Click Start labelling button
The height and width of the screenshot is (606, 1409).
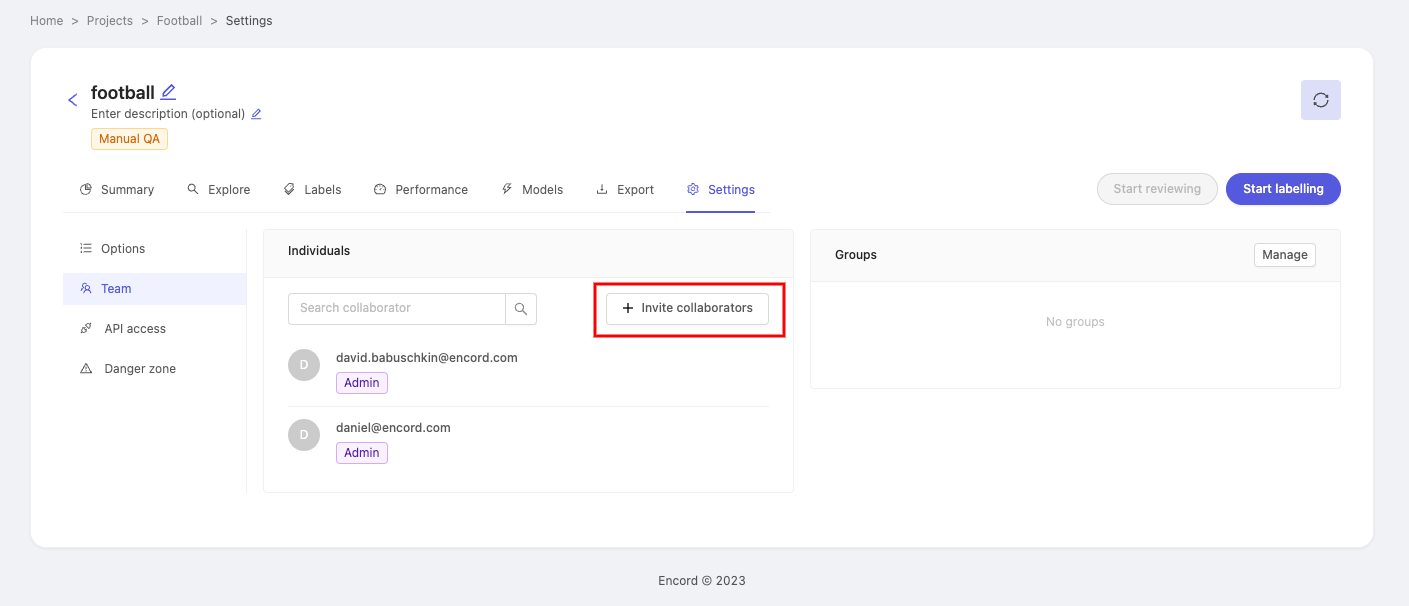point(1283,189)
